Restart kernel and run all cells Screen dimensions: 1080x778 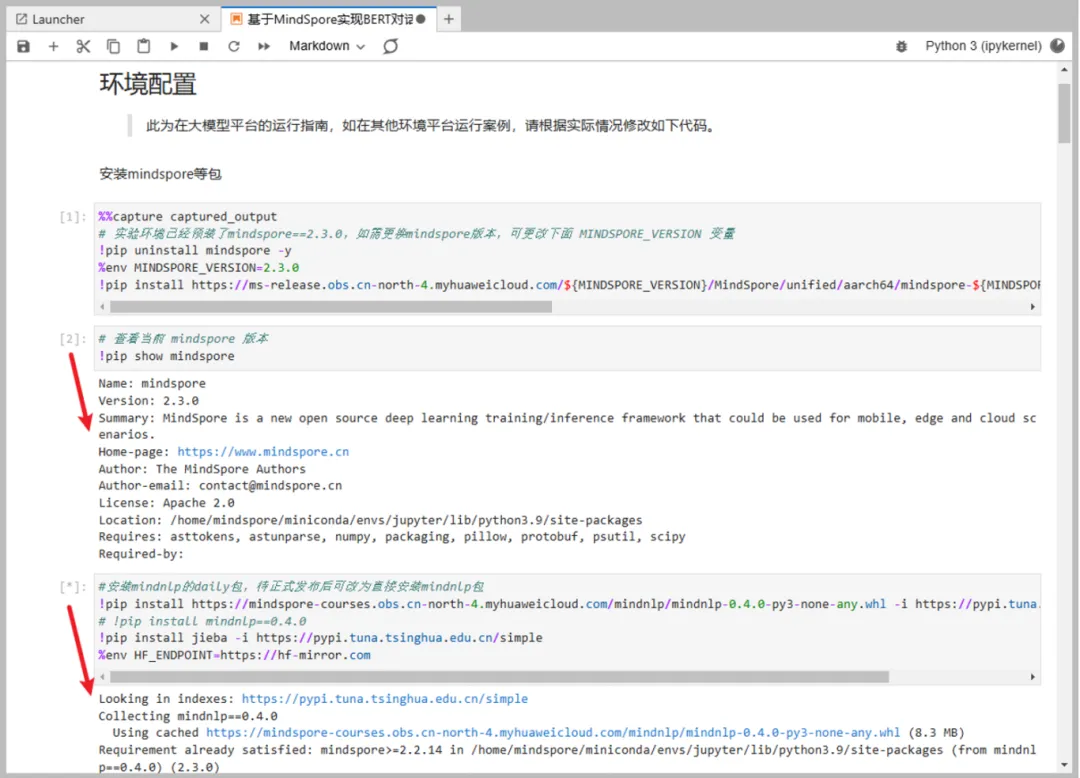(264, 46)
